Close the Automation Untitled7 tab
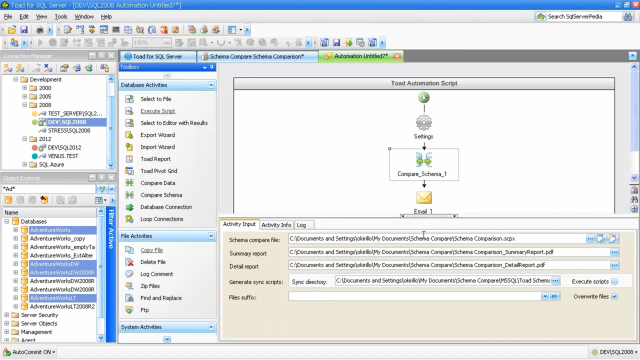640x360 pixels. coord(397,56)
